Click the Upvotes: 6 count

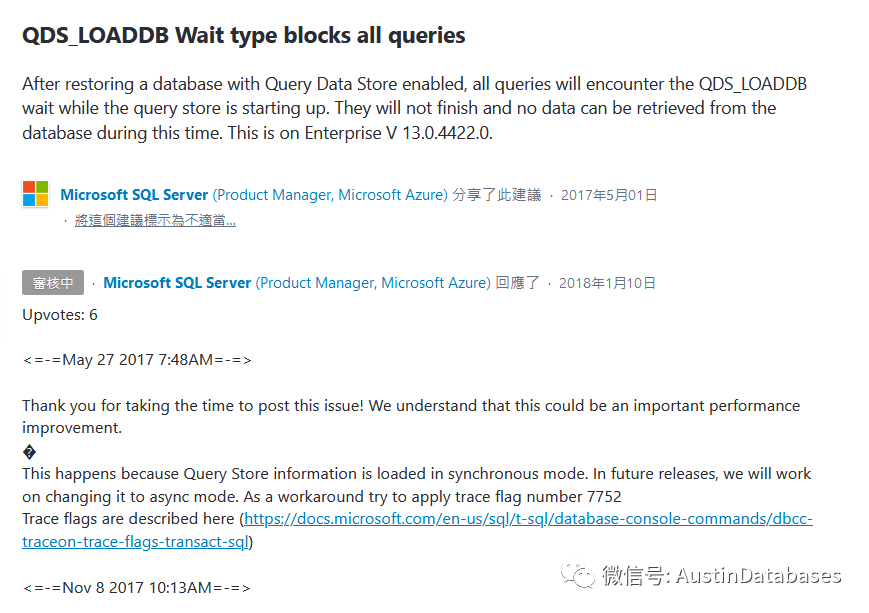[x=60, y=315]
